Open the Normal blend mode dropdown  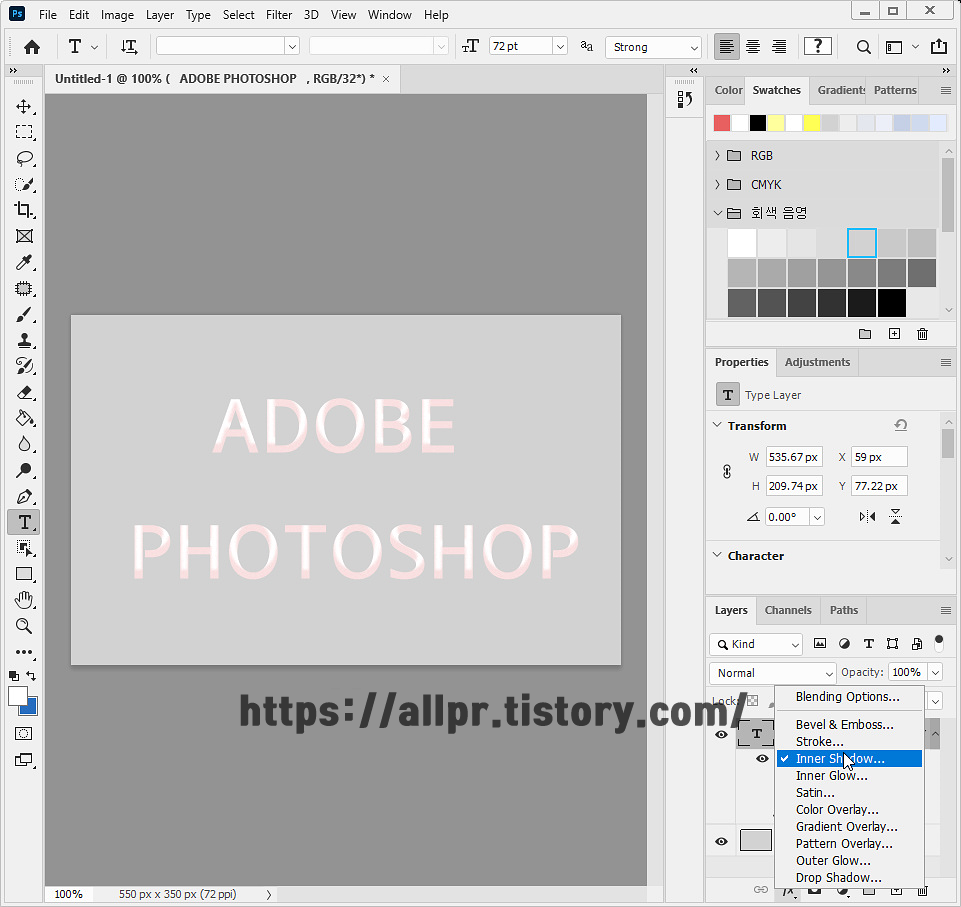pyautogui.click(x=773, y=673)
